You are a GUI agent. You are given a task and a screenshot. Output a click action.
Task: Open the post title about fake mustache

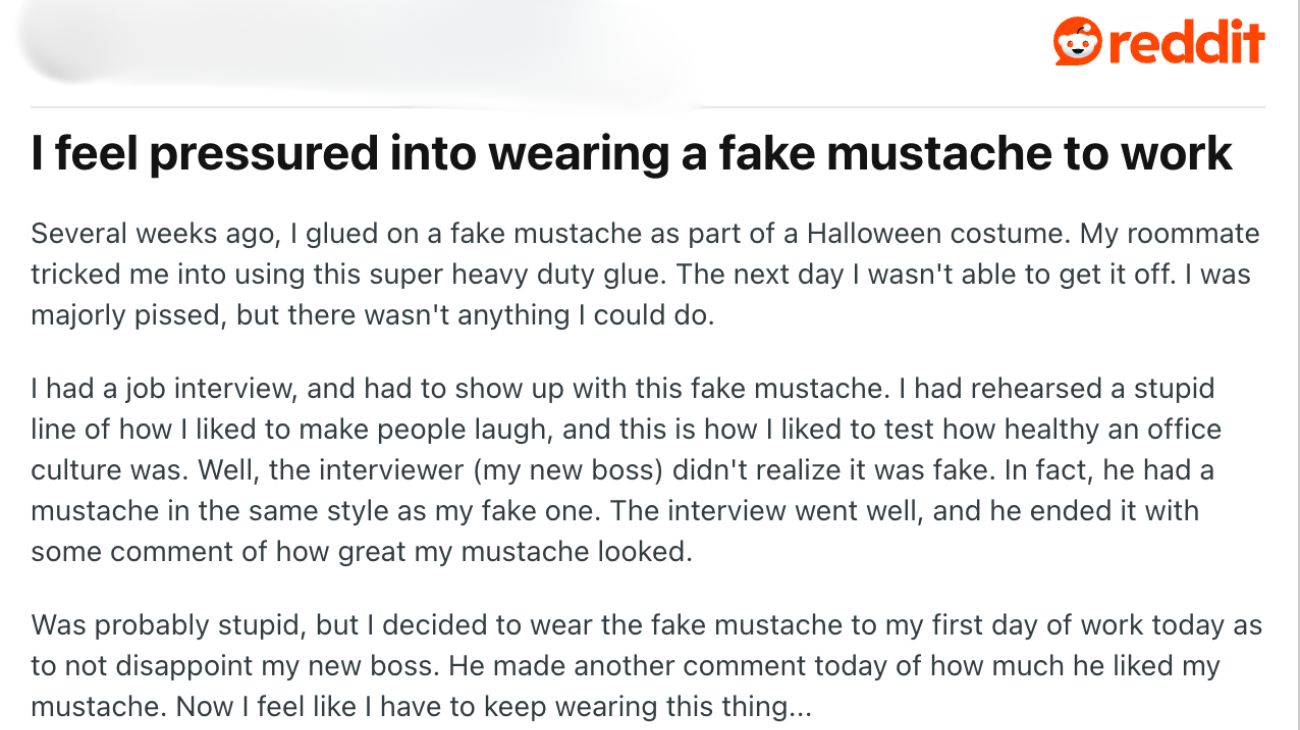[631, 154]
